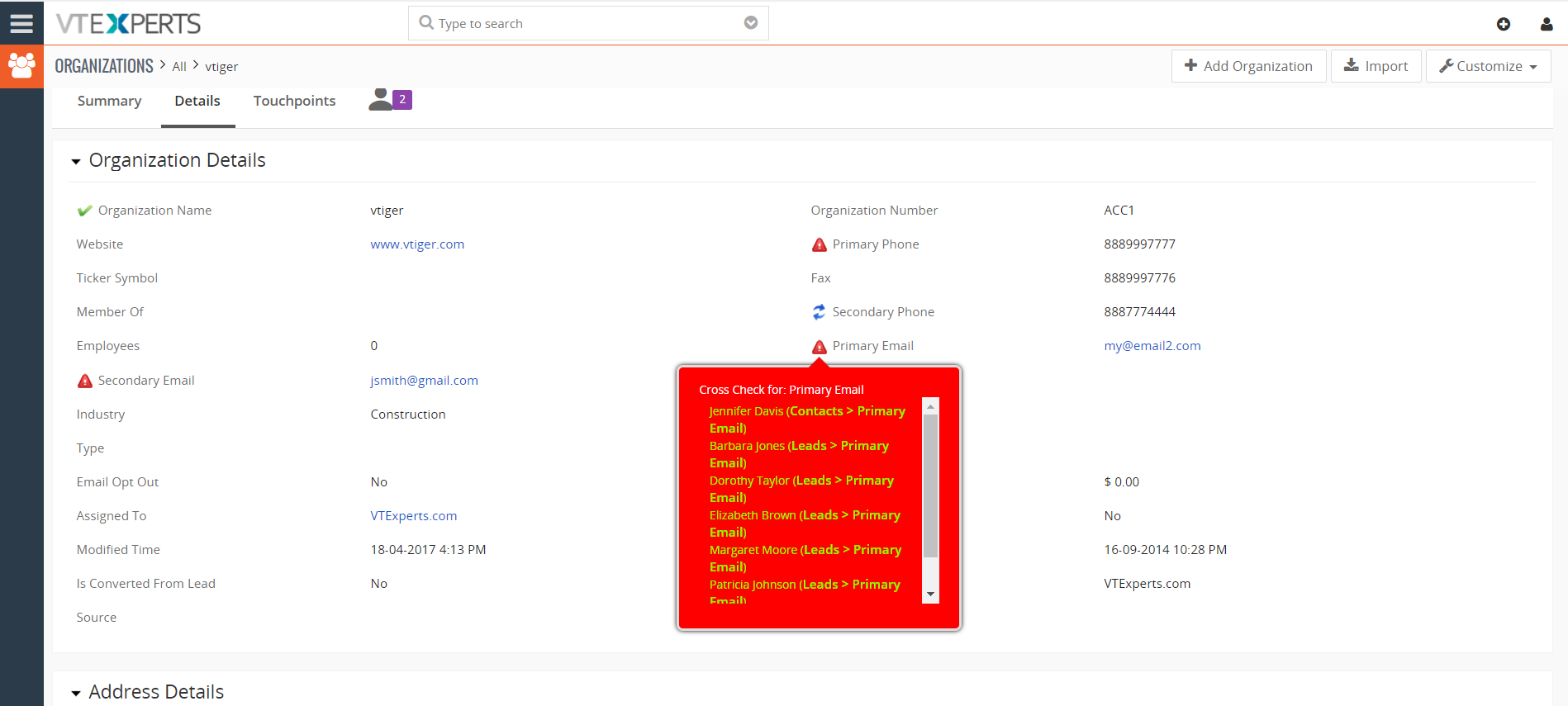Open the VTExperts.com assigned user link
This screenshot has height=706, width=1568.
click(x=413, y=516)
